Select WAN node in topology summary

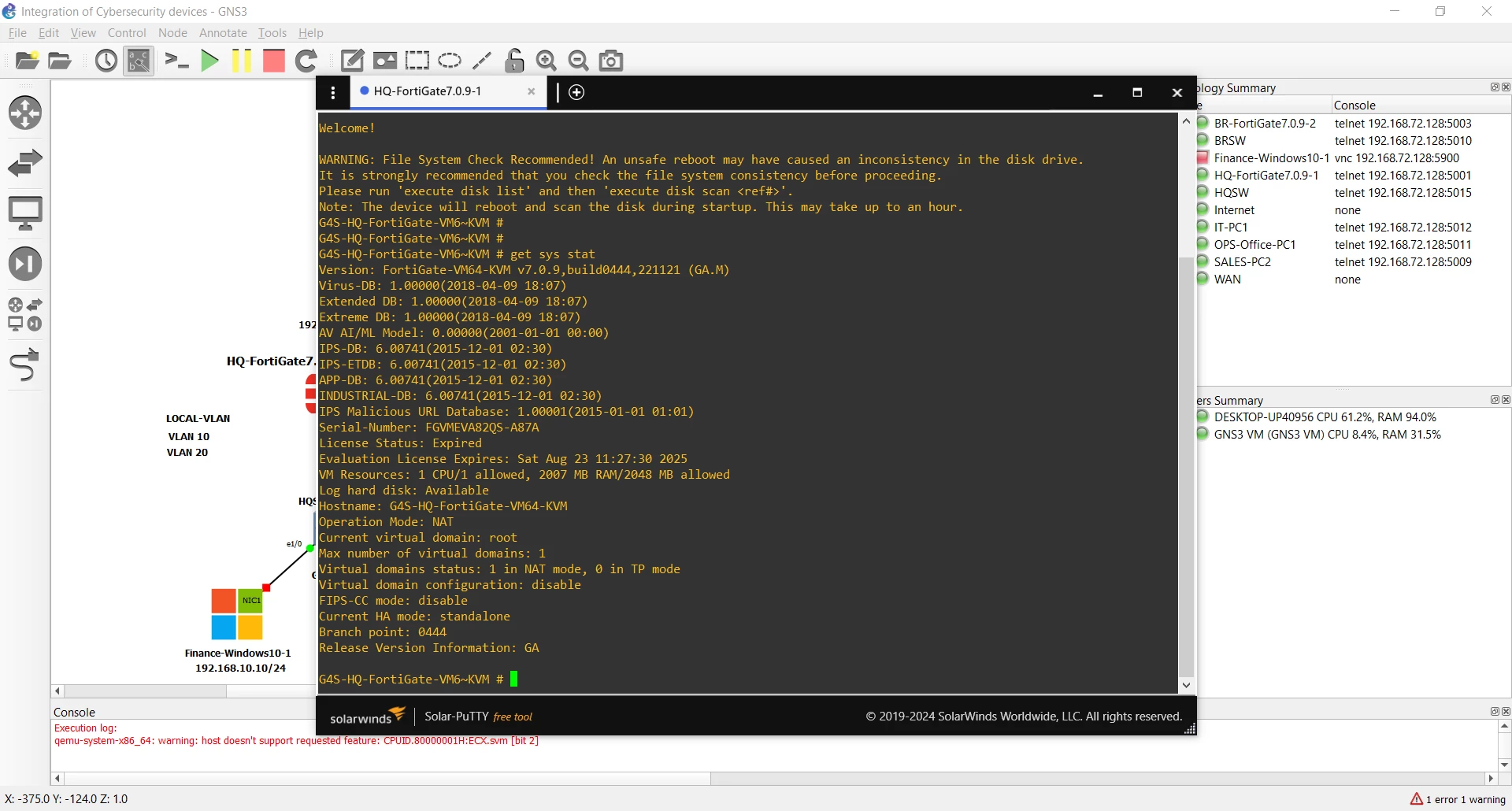(1227, 280)
